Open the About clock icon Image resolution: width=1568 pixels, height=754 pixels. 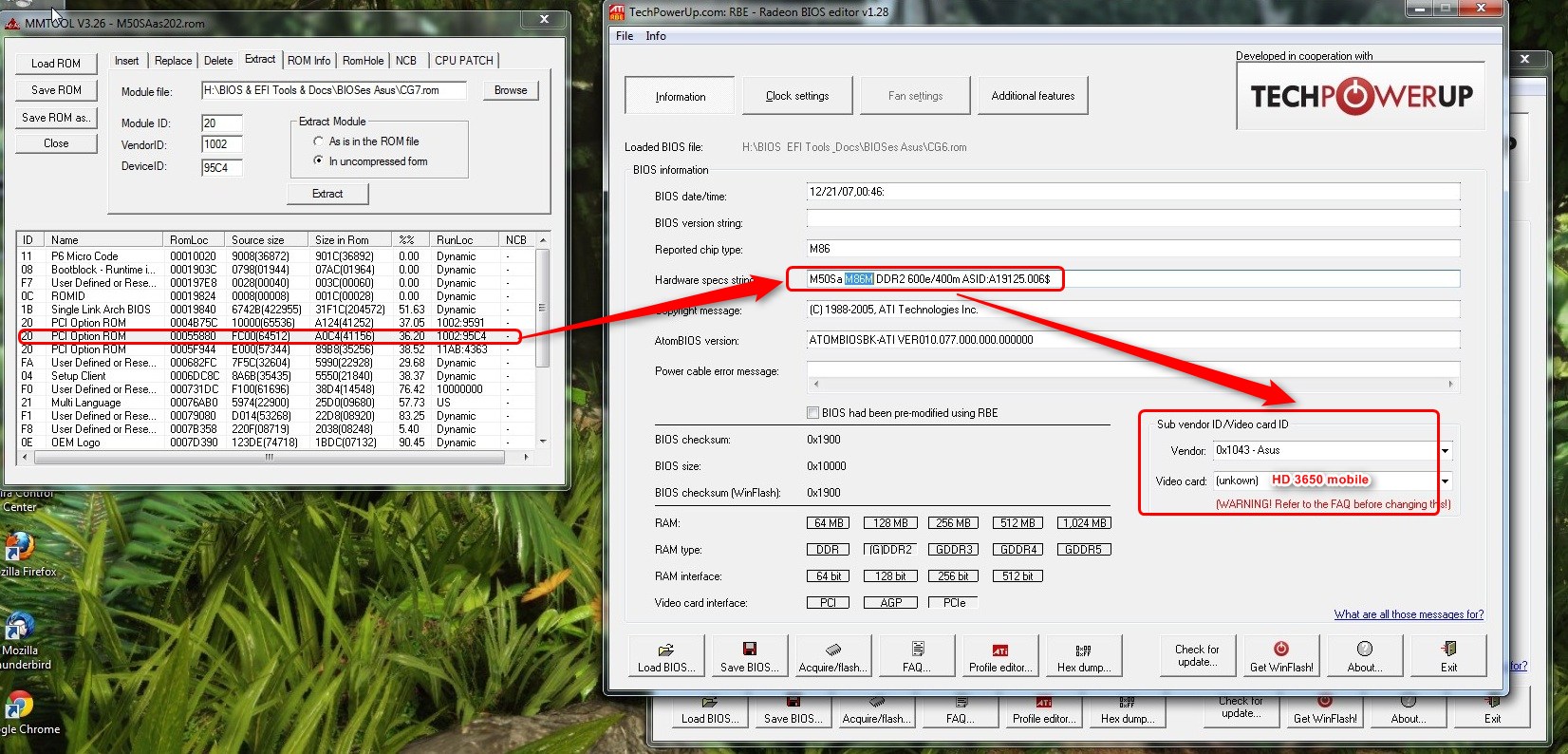(1364, 650)
